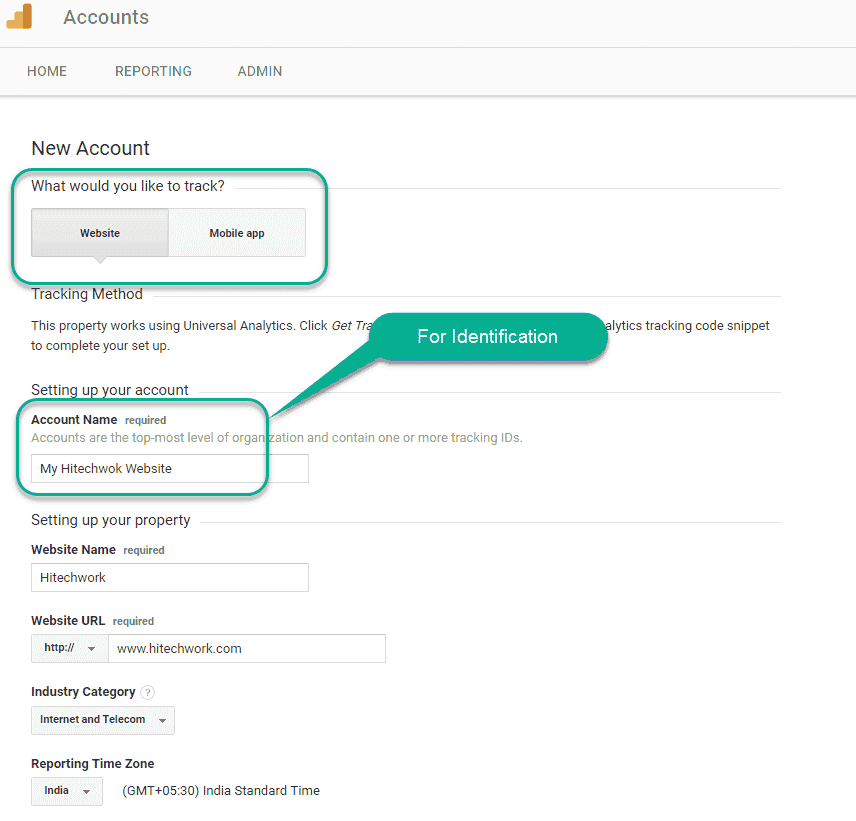This screenshot has width=856, height=821.
Task: Click the Website URL label
Action: tap(68, 621)
